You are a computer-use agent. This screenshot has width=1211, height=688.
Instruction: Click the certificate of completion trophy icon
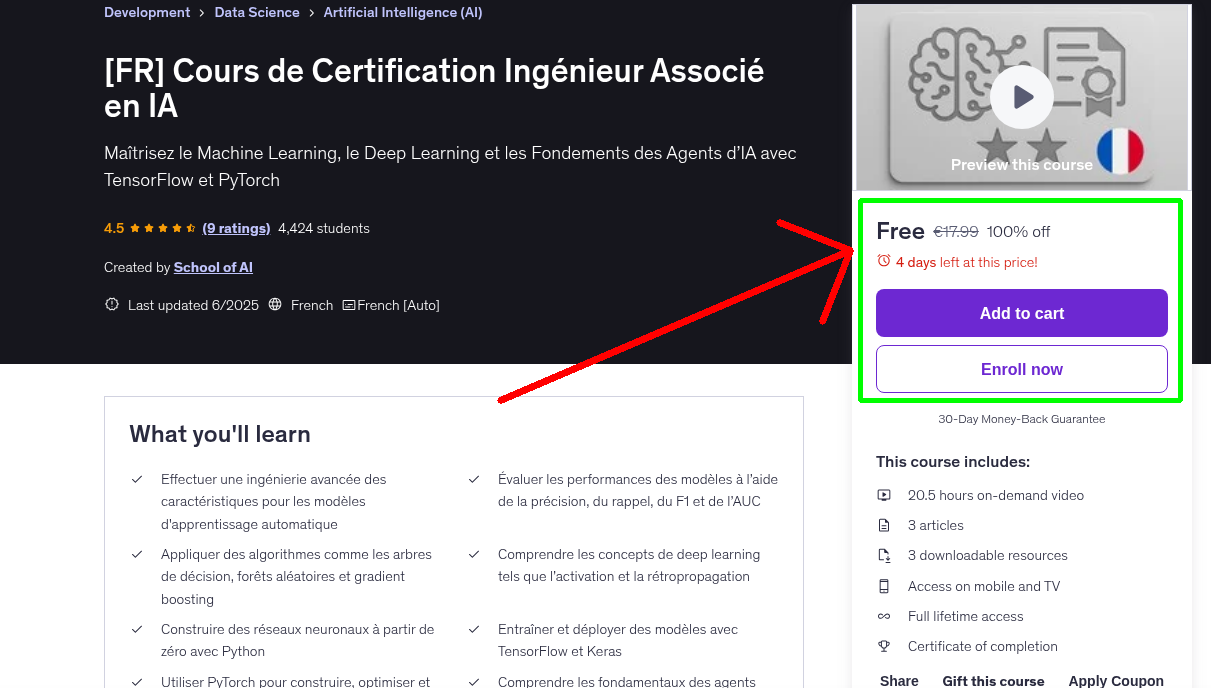[x=884, y=646]
